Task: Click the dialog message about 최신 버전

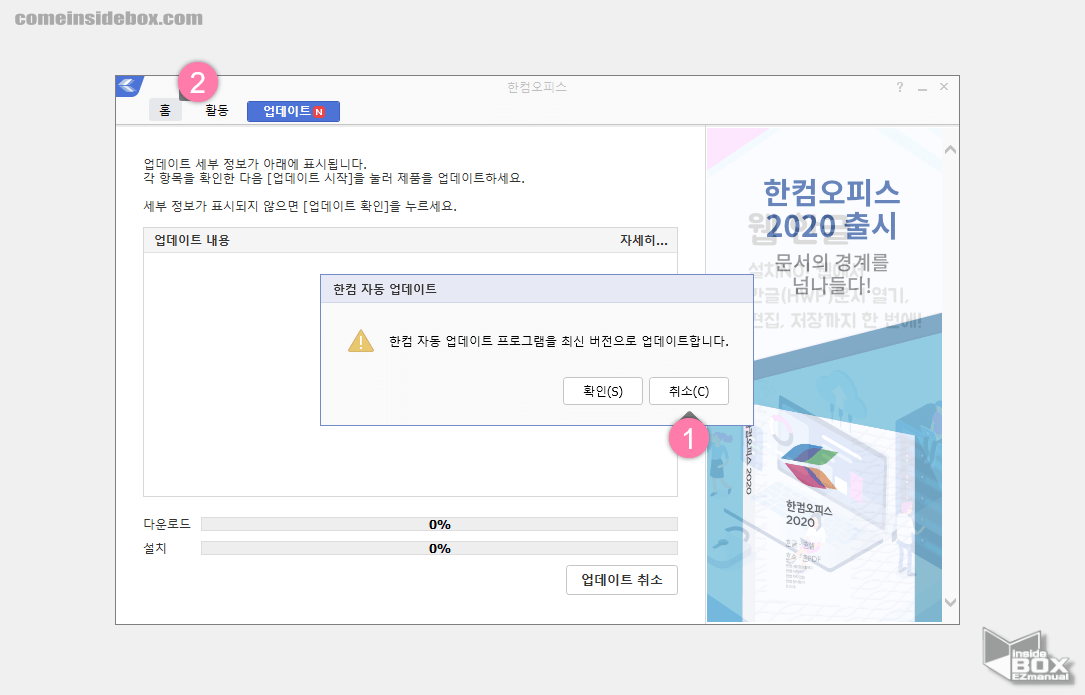Action: click(558, 341)
